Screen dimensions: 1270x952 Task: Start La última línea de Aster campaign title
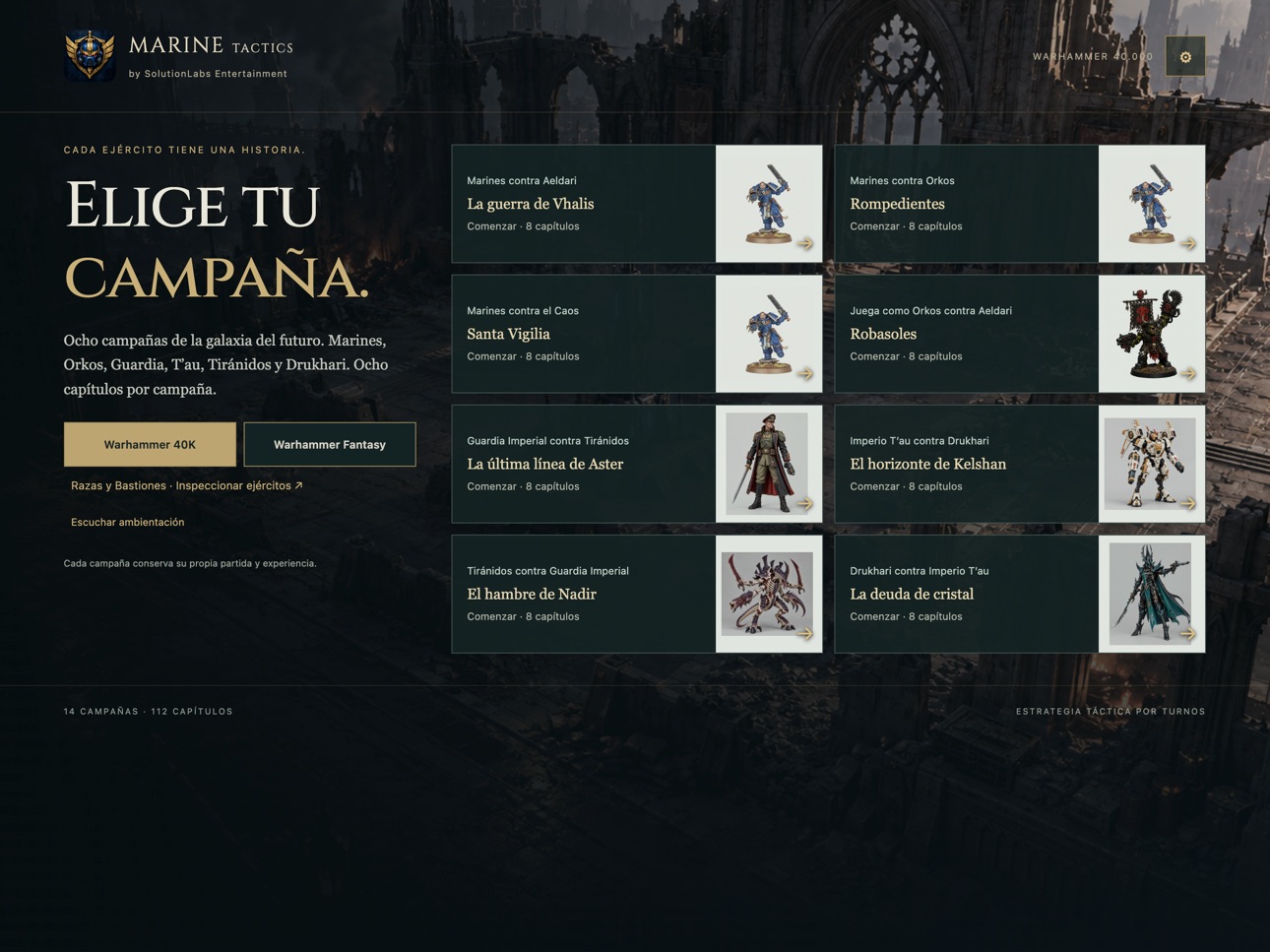point(545,464)
